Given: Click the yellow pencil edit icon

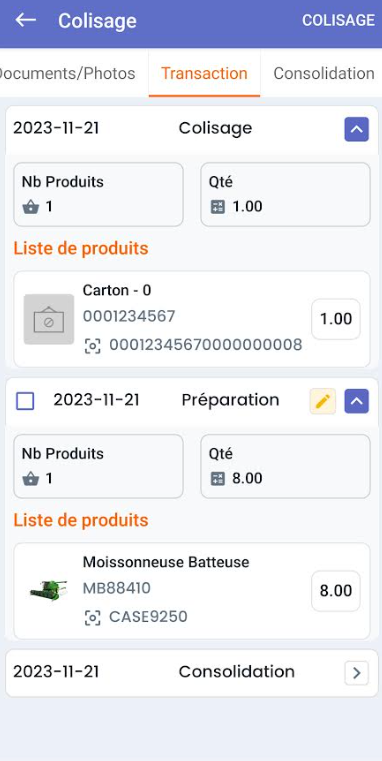Looking at the screenshot, I should 323,401.
